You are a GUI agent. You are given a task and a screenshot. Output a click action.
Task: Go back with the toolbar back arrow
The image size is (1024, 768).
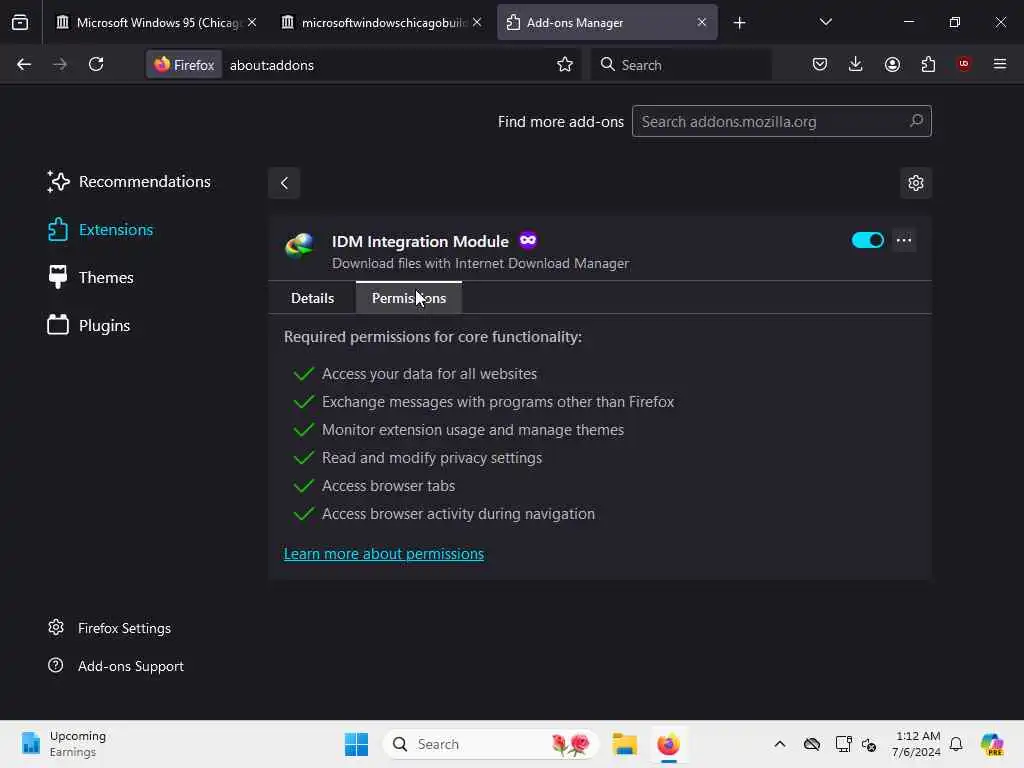[x=24, y=64]
